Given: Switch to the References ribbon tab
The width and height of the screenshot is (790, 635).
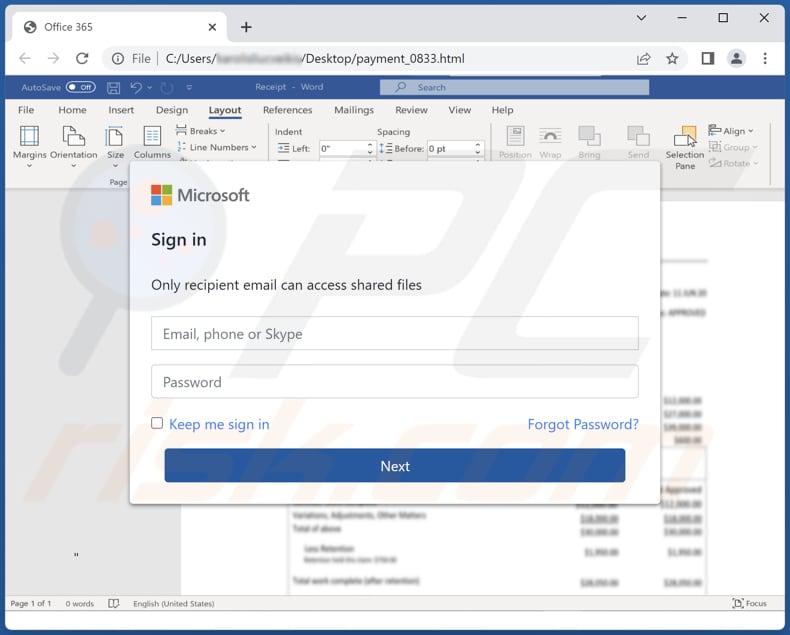Looking at the screenshot, I should (x=288, y=110).
